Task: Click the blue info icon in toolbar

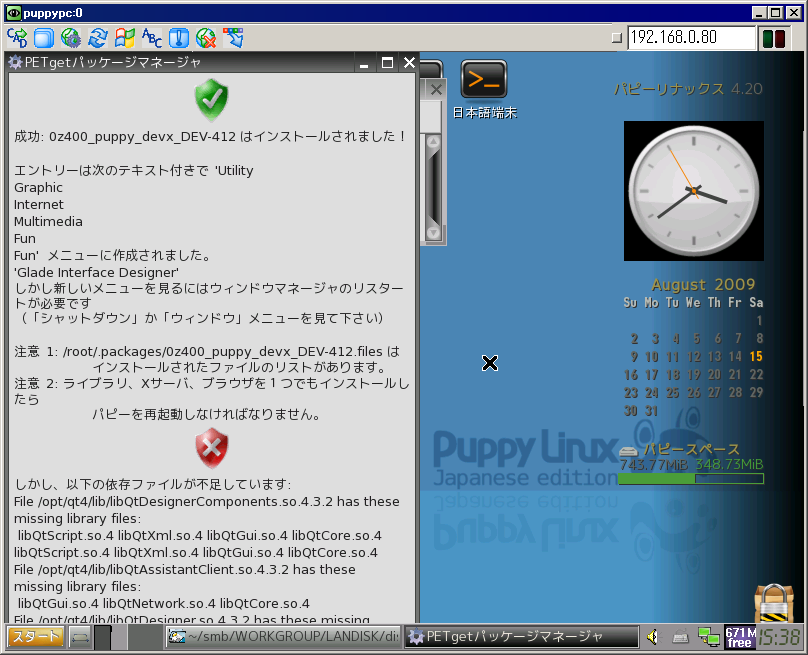Action: tap(179, 38)
